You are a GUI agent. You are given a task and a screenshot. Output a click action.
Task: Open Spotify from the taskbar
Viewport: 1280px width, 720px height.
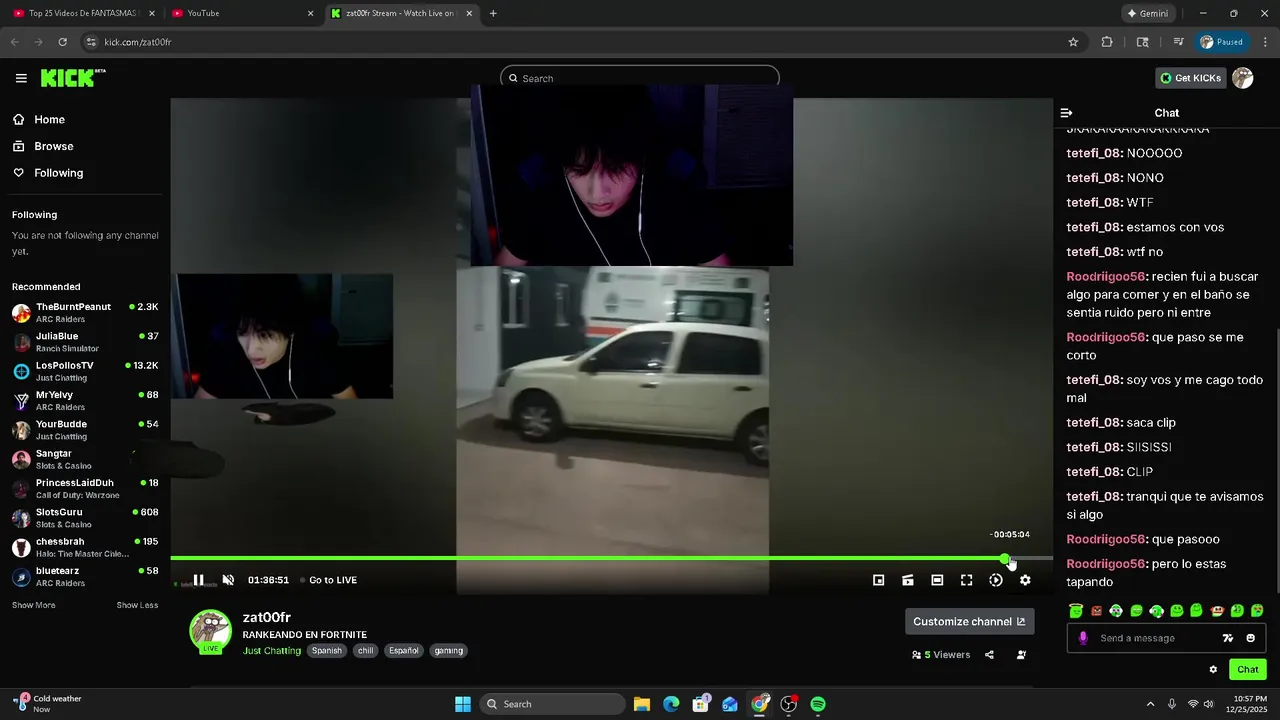818,704
